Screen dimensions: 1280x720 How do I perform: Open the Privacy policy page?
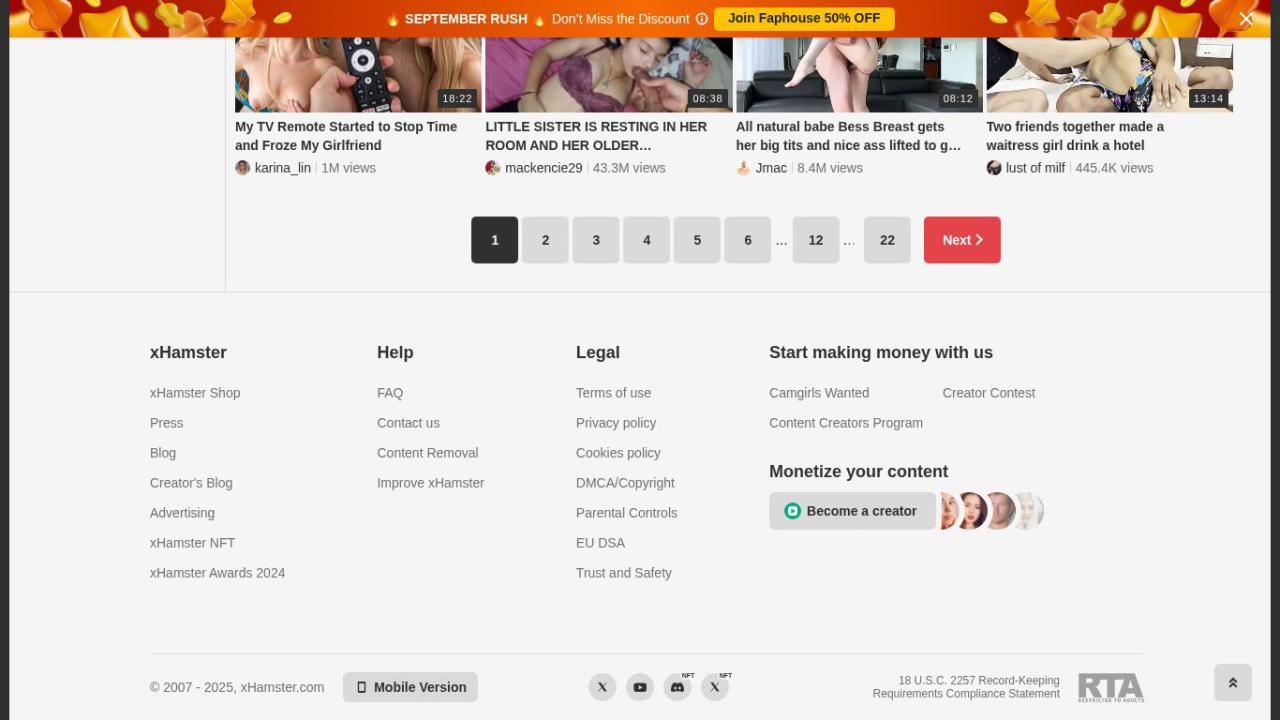[x=615, y=422]
